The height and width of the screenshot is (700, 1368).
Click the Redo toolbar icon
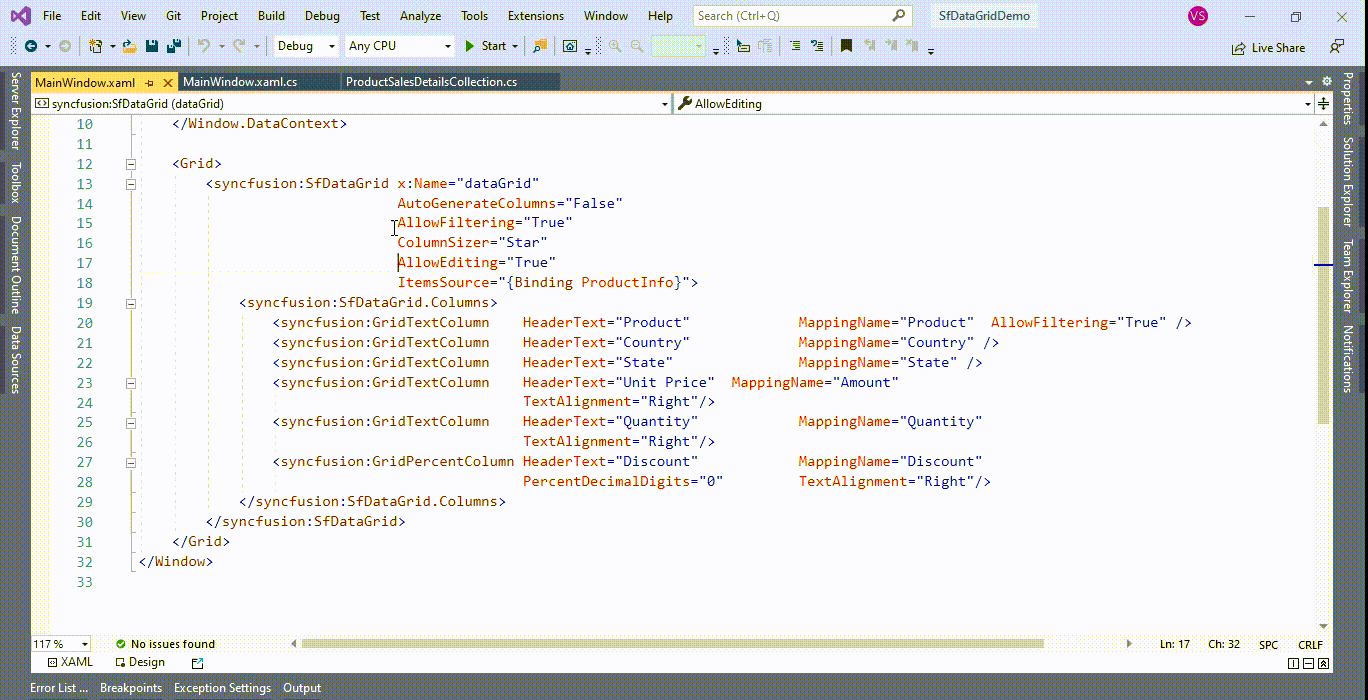pyautogui.click(x=237, y=46)
